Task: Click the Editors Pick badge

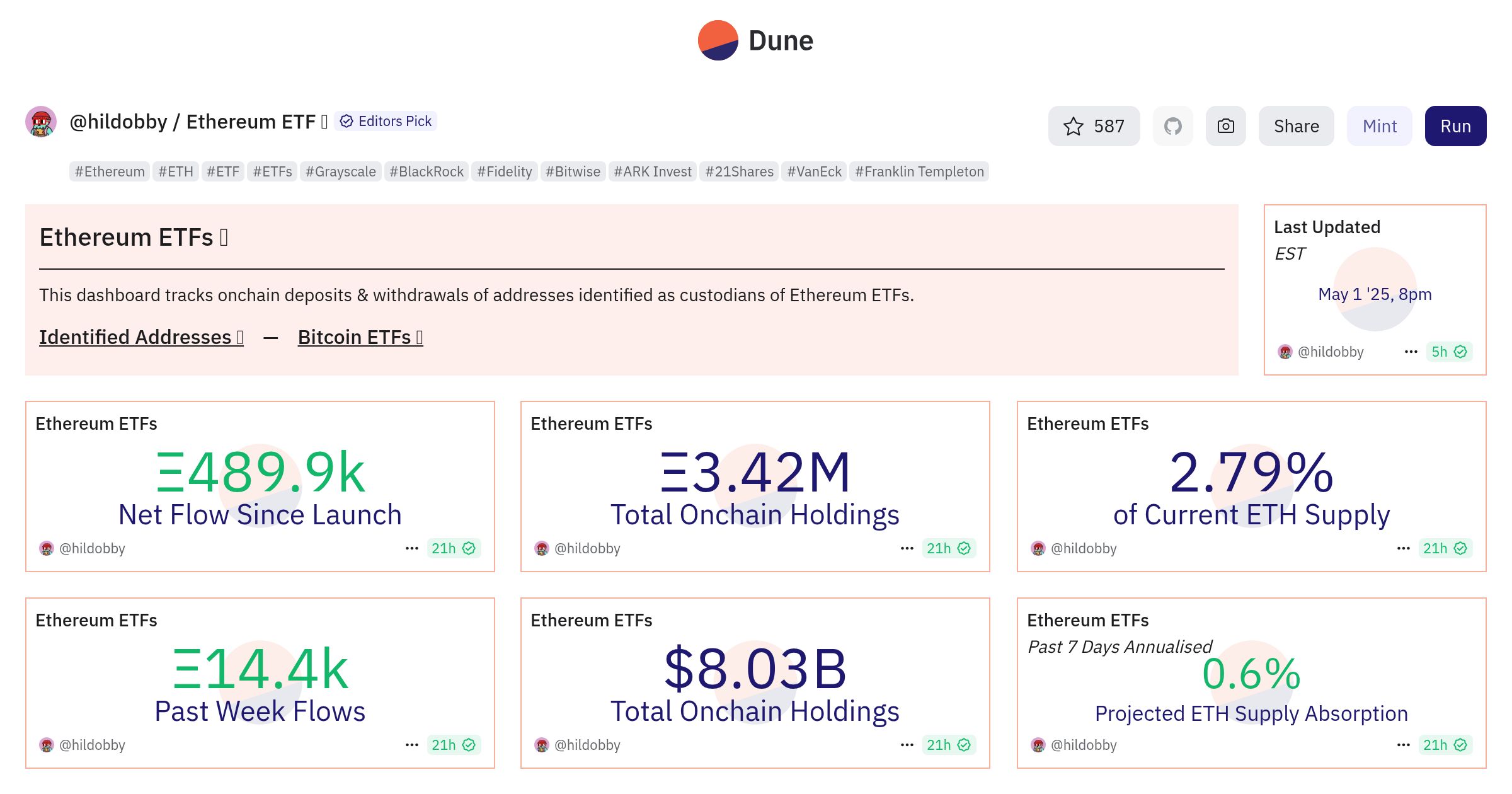Action: [386, 121]
